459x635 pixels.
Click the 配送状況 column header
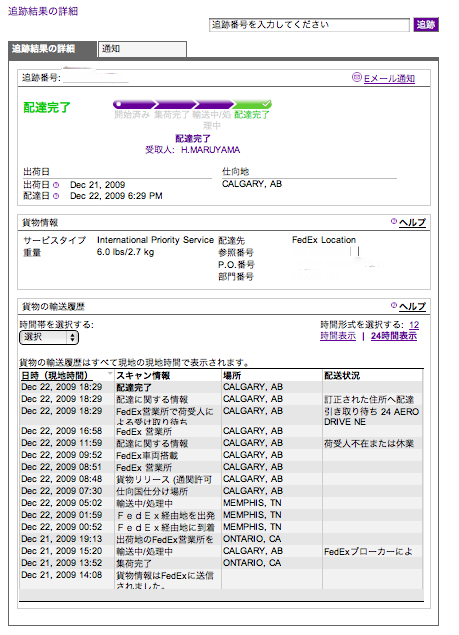pos(342,375)
